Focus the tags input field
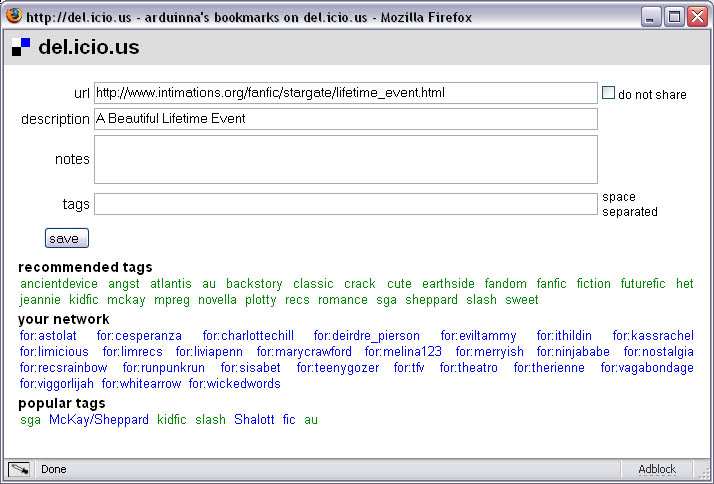714x484 pixels. (x=346, y=204)
